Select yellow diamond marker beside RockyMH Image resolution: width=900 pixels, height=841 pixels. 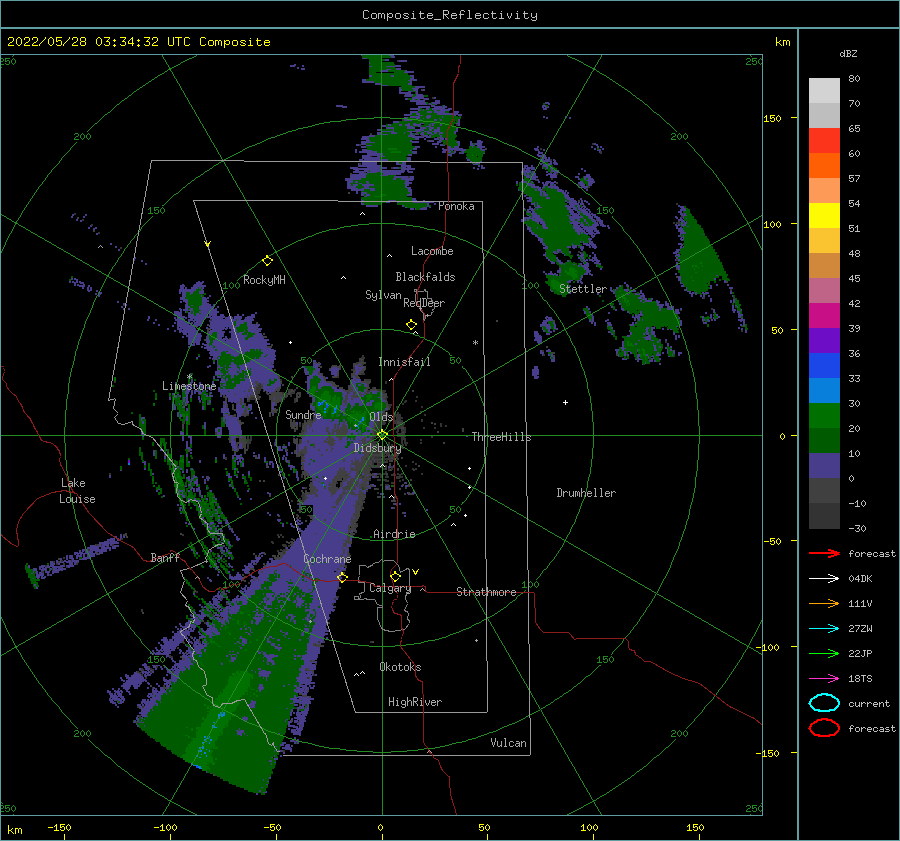point(267,261)
